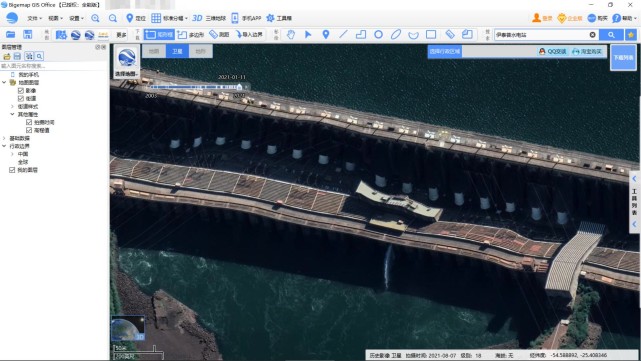The image size is (641, 361).
Task: Click the globe overview thumbnail in corner
Action: [x=128, y=328]
